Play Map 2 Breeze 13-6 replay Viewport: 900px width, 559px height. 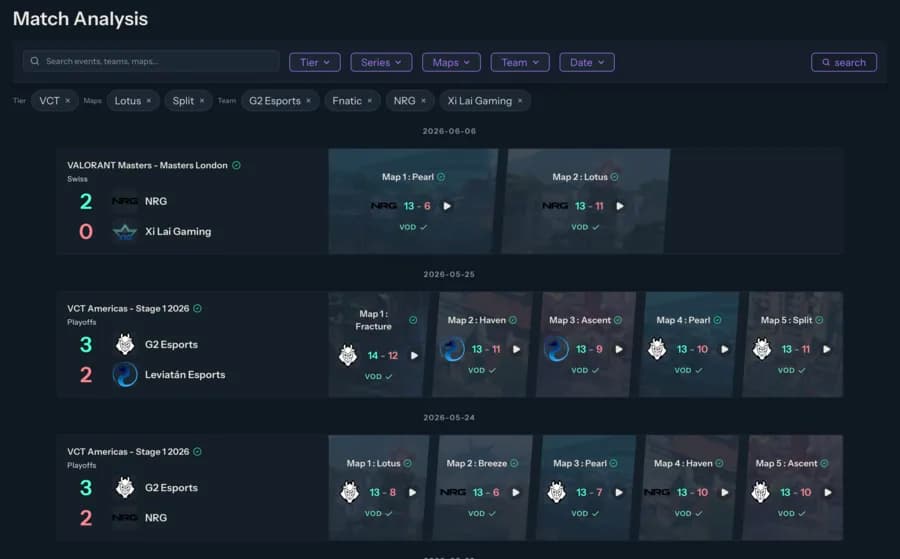(516, 492)
